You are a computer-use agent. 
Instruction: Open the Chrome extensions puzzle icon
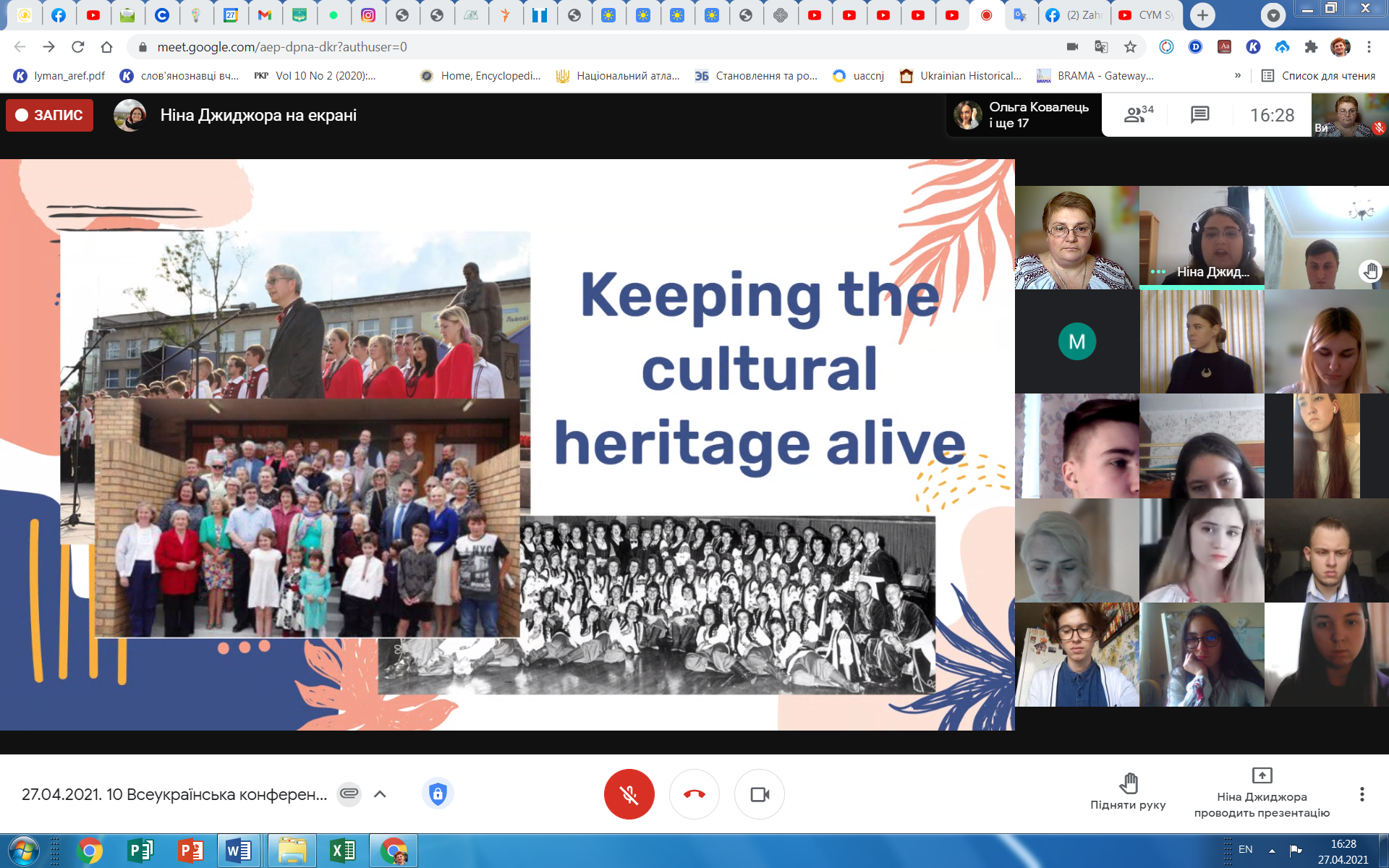pyautogui.click(x=1311, y=47)
